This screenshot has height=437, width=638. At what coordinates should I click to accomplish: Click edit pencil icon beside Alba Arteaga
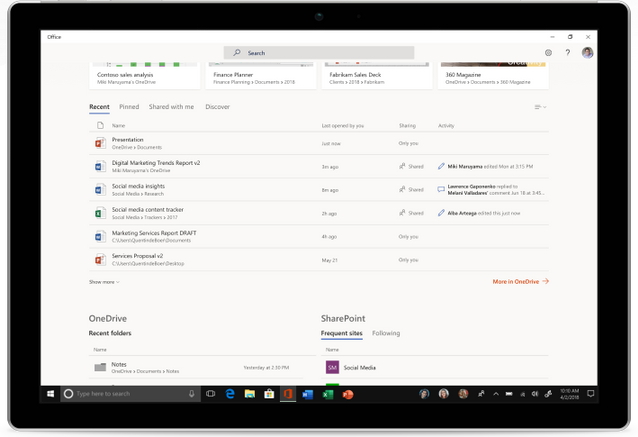pos(441,213)
